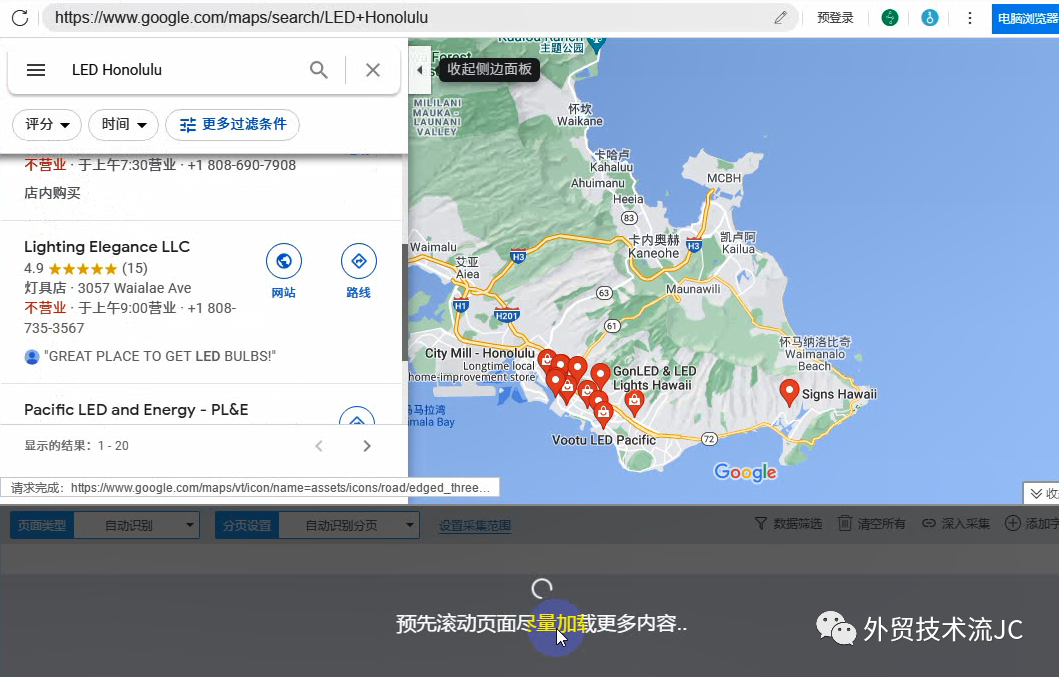Click the Vootu LED Pacific map label
This screenshot has height=677, width=1059.
(604, 440)
